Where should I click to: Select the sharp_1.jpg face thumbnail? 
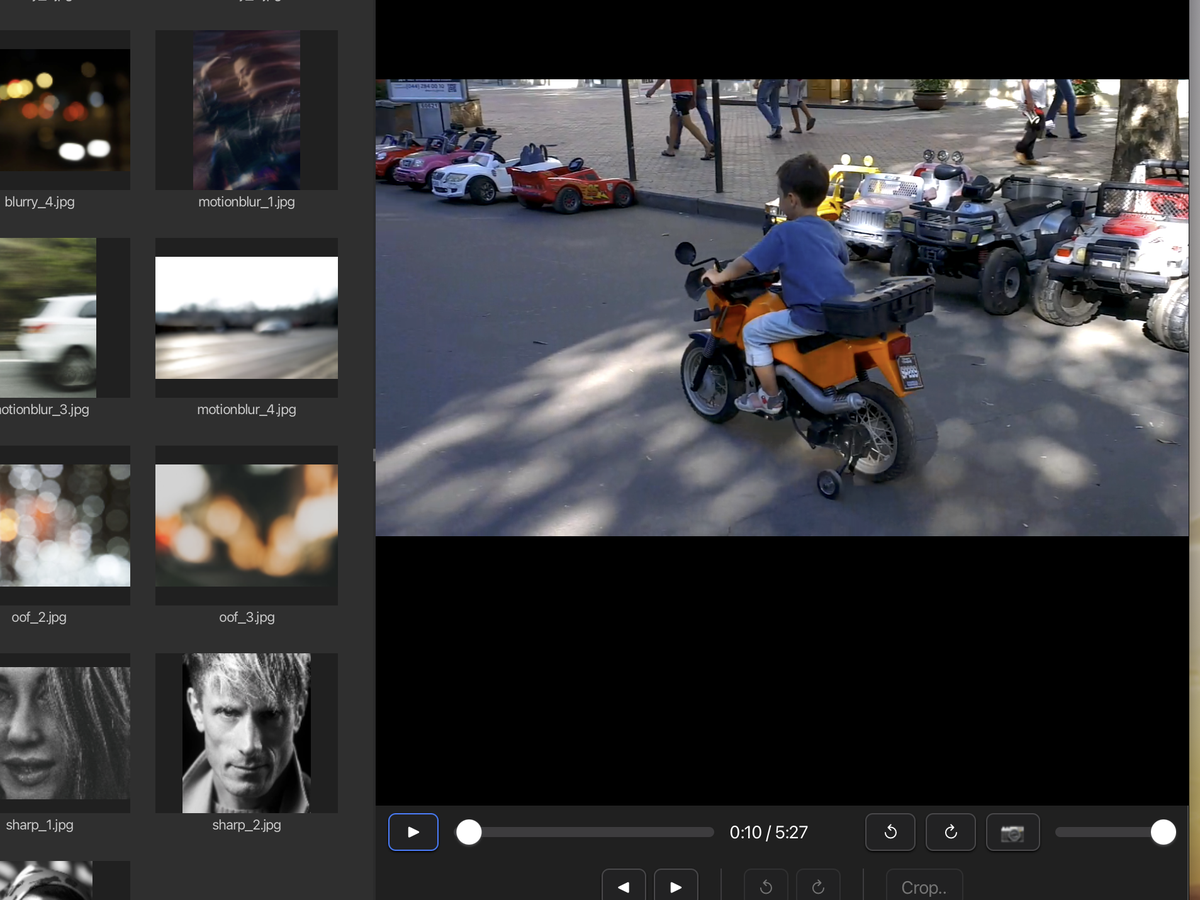[x=65, y=733]
